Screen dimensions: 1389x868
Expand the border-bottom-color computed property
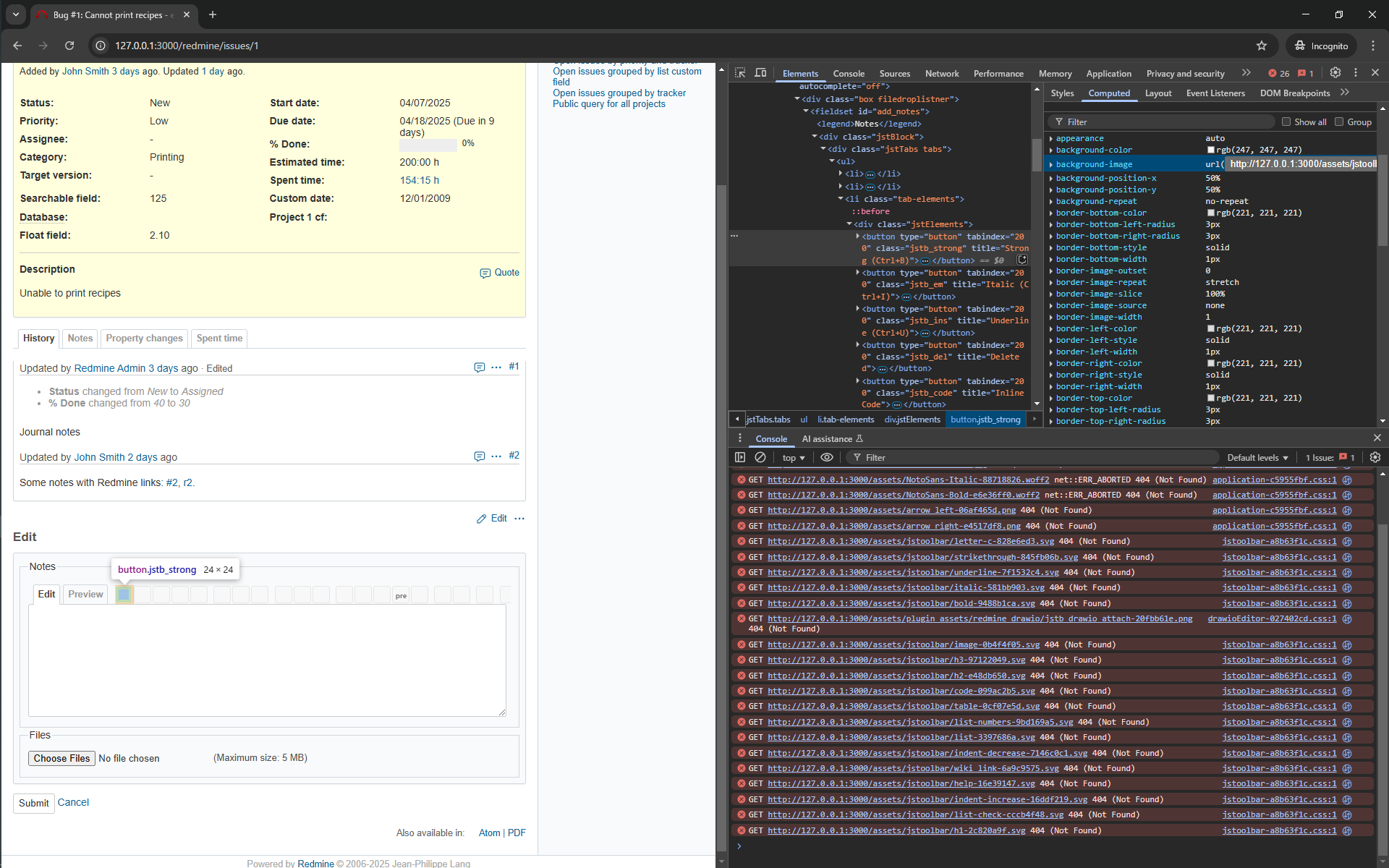click(1051, 213)
